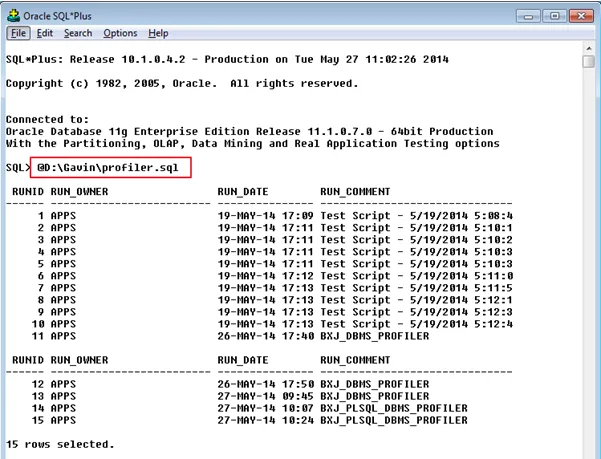Click run date 19-MAY-14 17:12
The image size is (601, 459).
coord(265,276)
